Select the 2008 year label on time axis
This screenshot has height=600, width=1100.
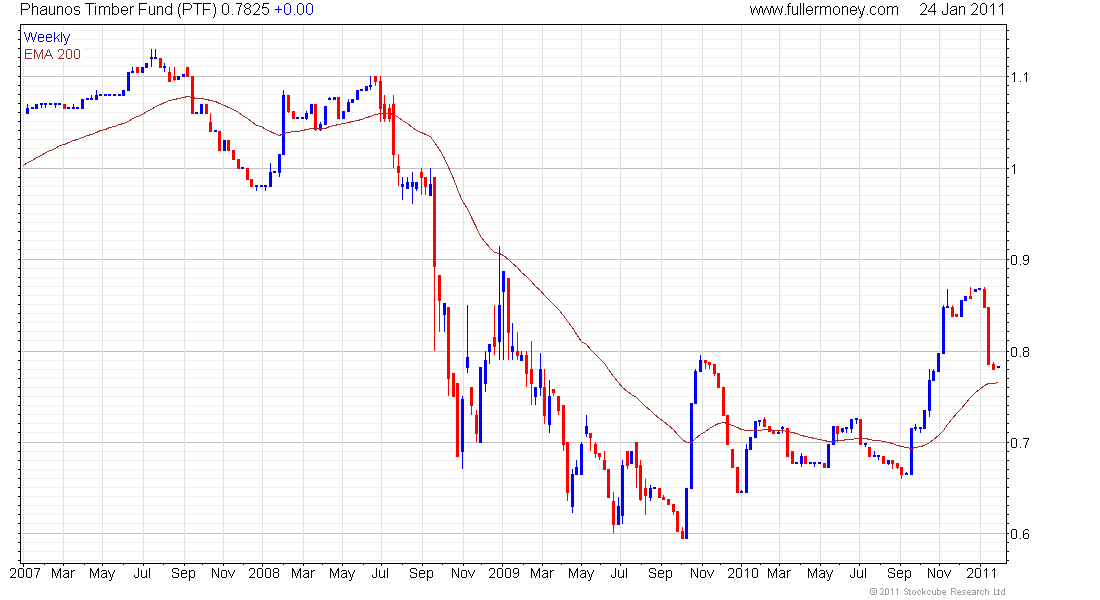click(264, 573)
